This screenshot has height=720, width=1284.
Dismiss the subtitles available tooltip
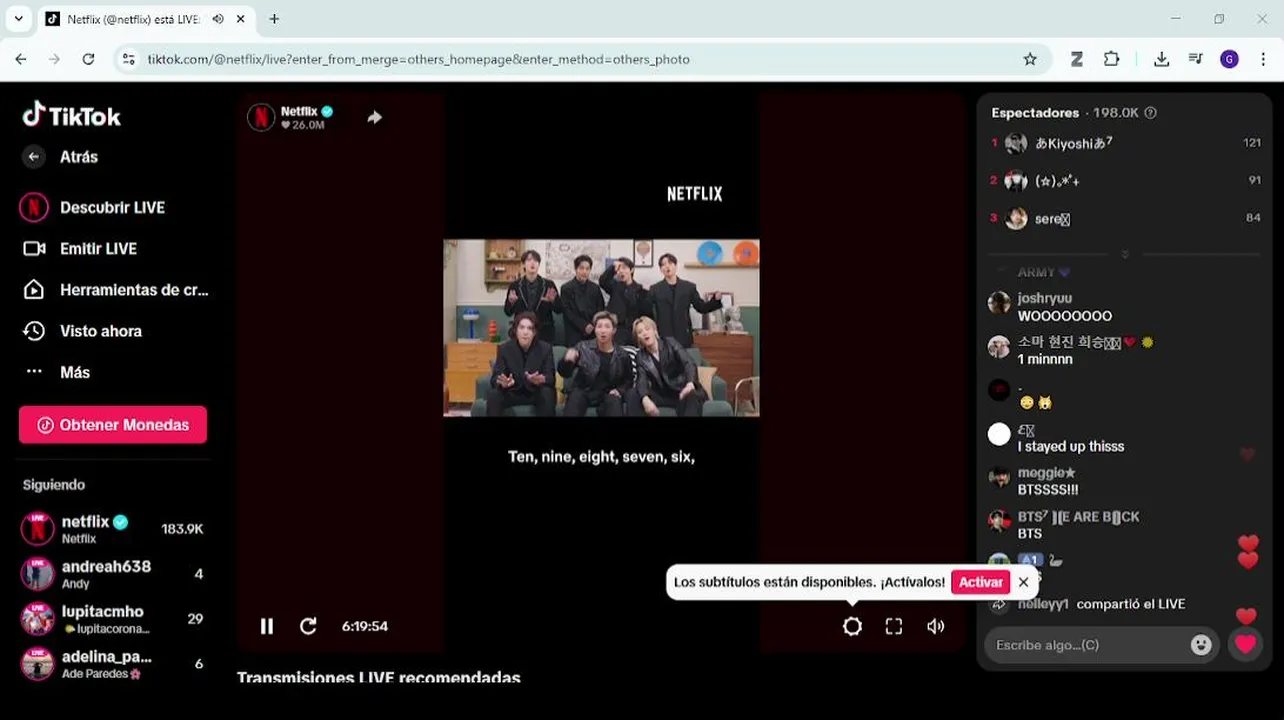[x=1023, y=582]
